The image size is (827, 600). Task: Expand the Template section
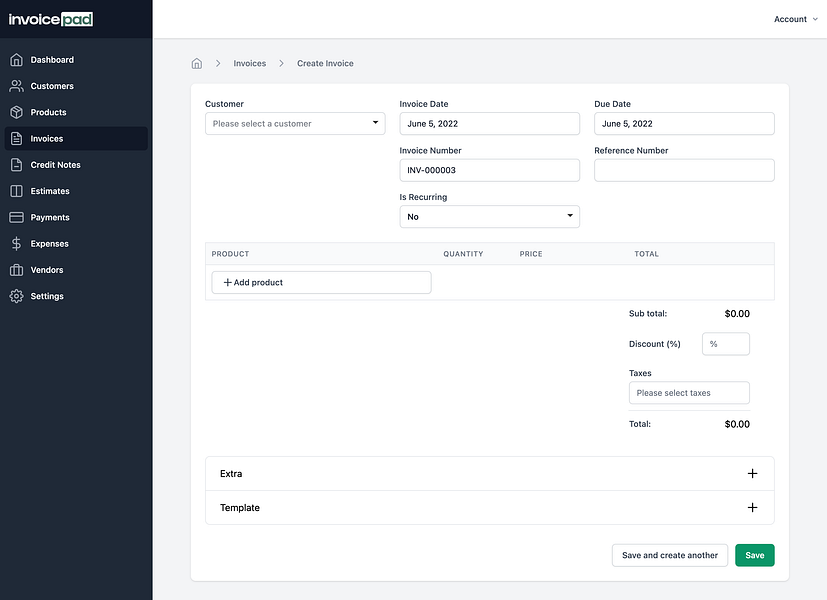coord(489,507)
